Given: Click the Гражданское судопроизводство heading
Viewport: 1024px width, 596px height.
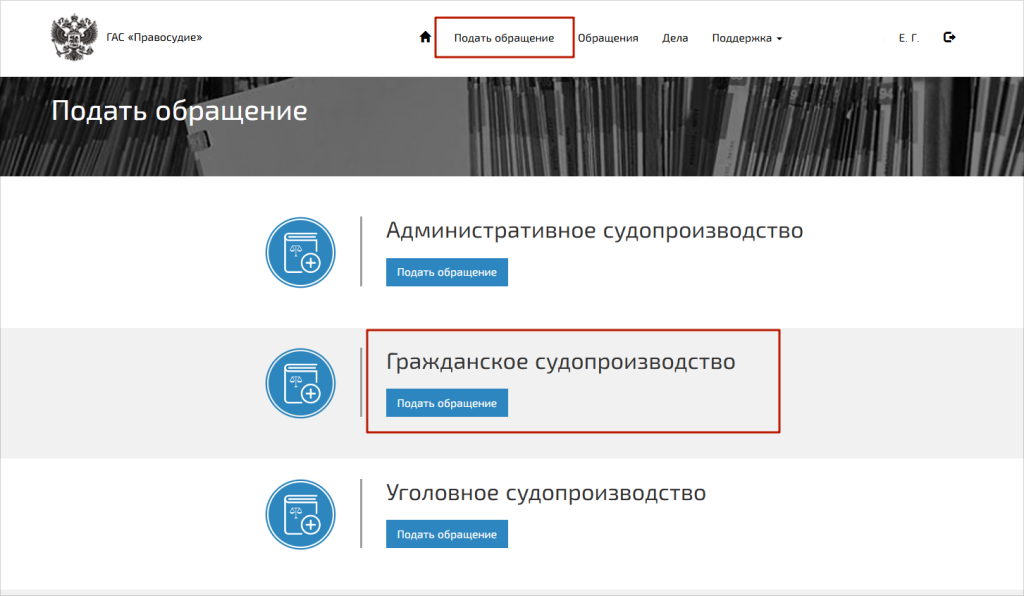Looking at the screenshot, I should point(560,362).
